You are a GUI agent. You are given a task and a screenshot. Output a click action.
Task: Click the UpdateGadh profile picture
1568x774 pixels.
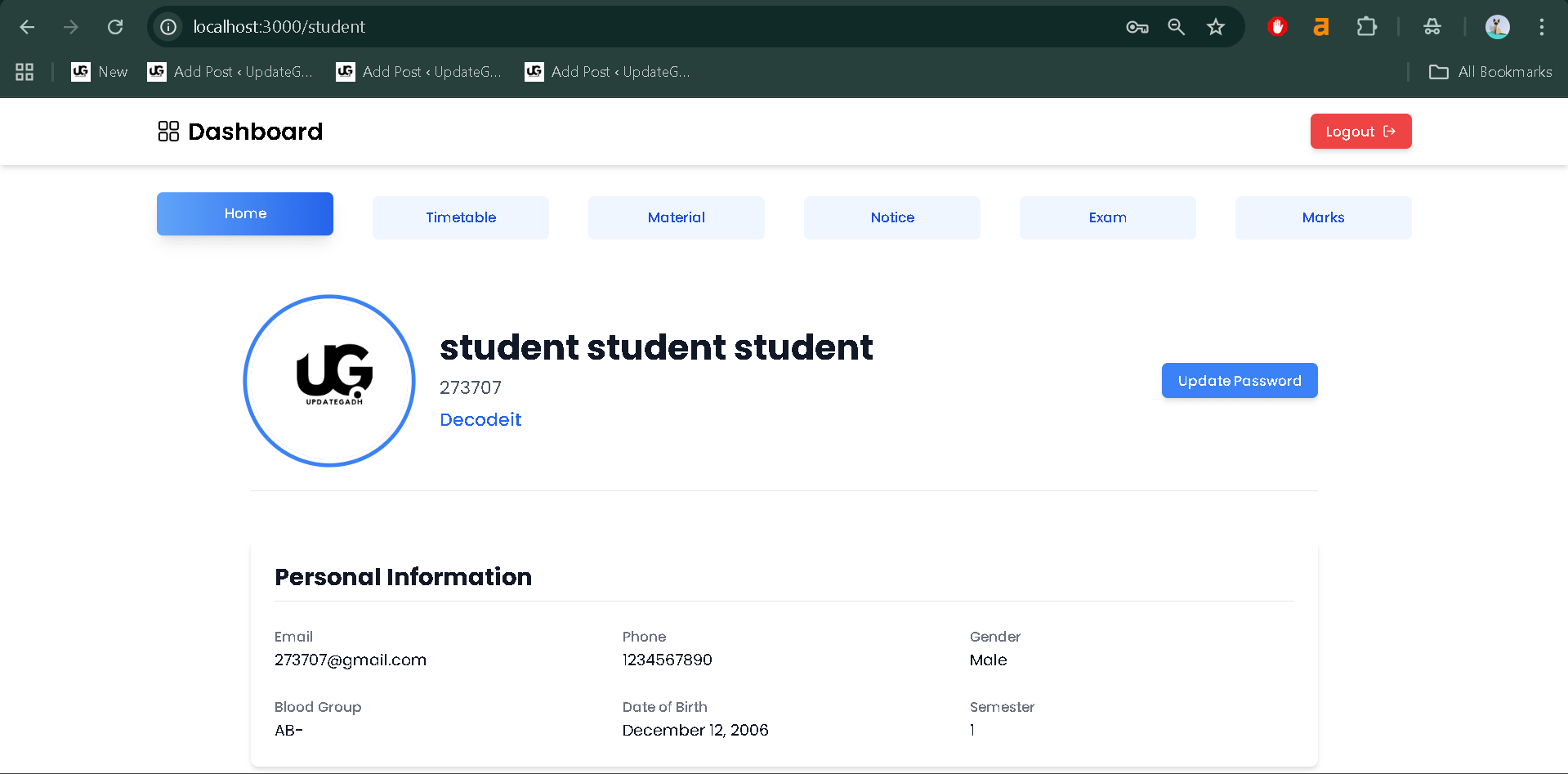pyautogui.click(x=328, y=381)
